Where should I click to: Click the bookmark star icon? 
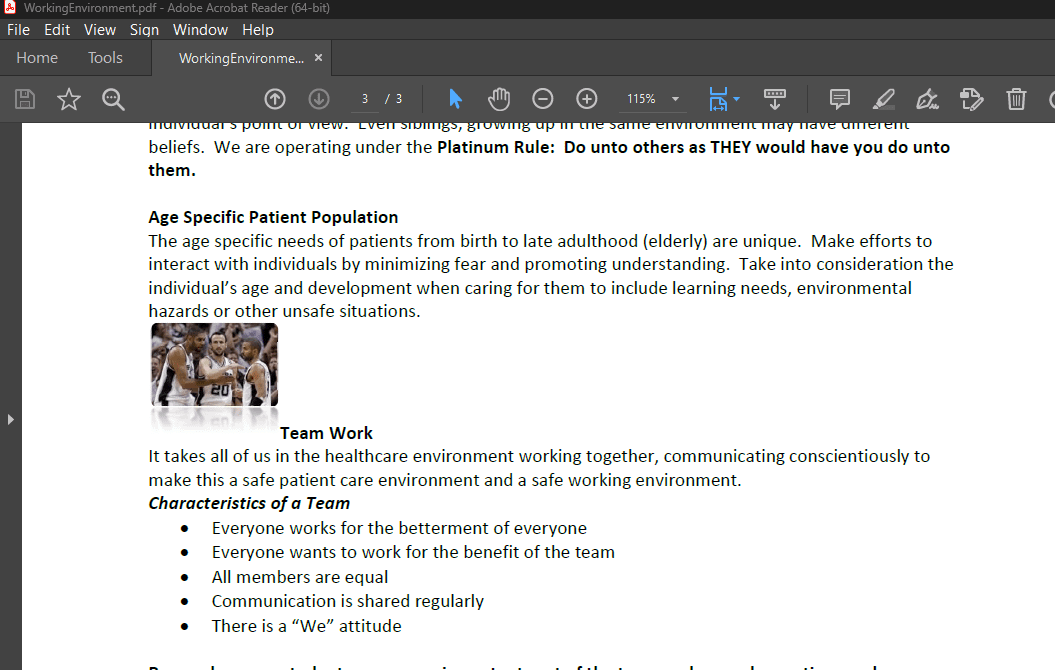tap(69, 99)
